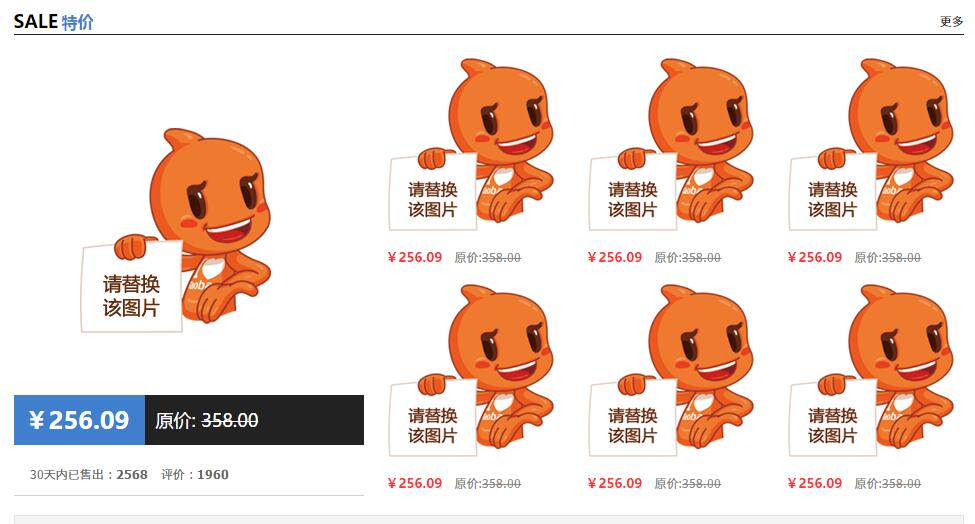Click the SALE 特价 section heading

[53, 22]
